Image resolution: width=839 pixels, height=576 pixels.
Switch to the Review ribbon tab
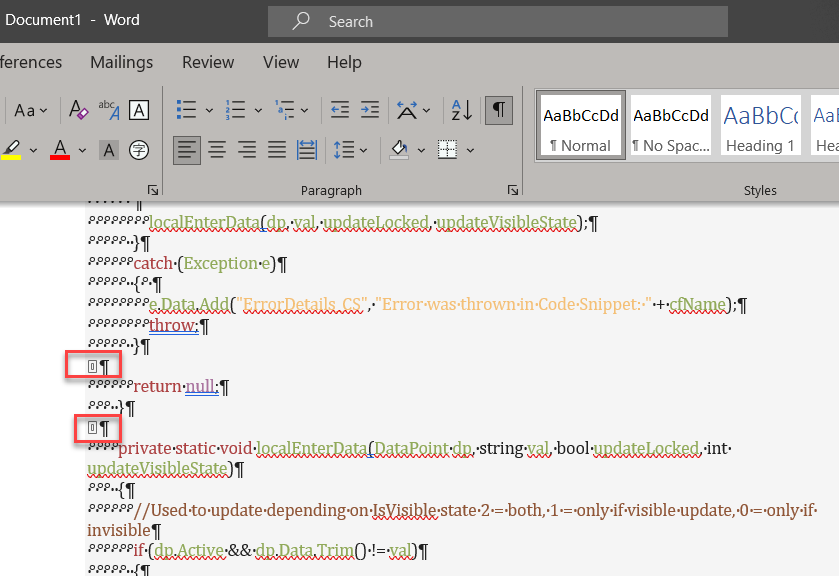208,62
